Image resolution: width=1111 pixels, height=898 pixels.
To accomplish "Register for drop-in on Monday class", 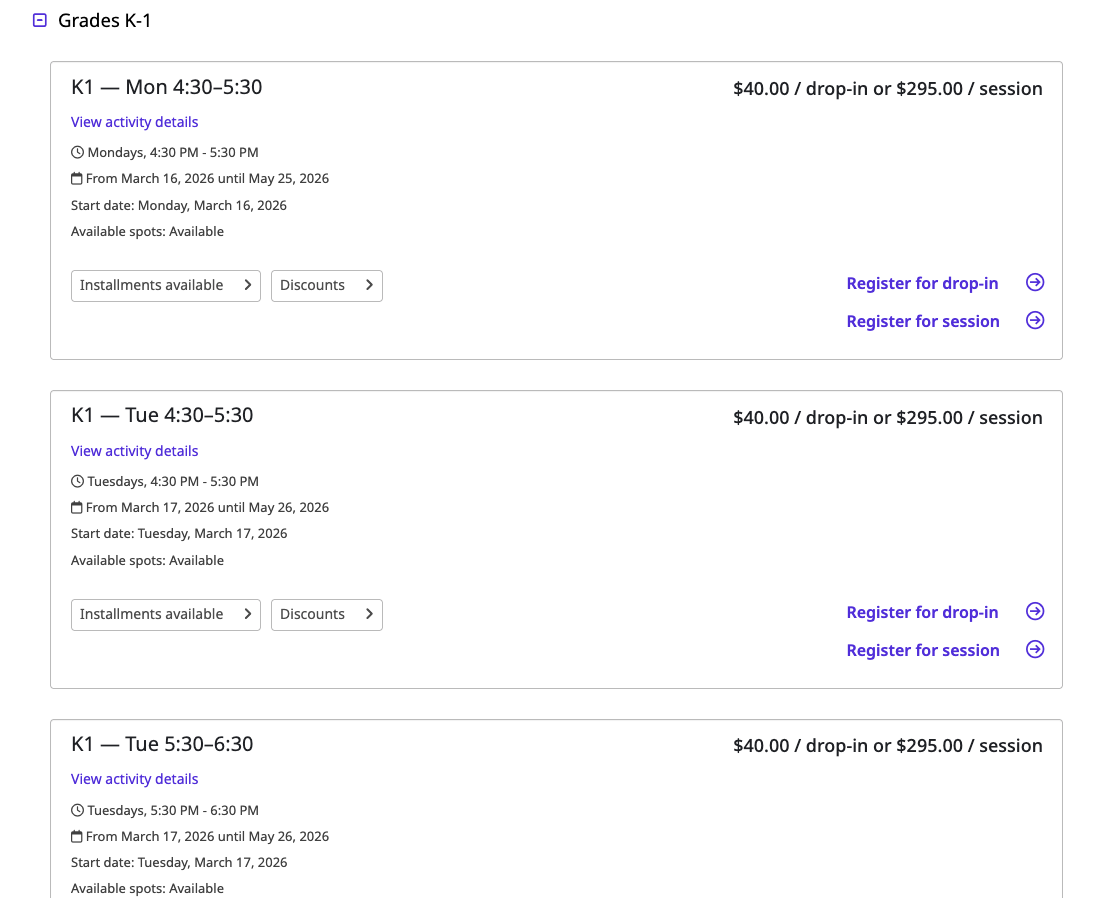I will [922, 283].
